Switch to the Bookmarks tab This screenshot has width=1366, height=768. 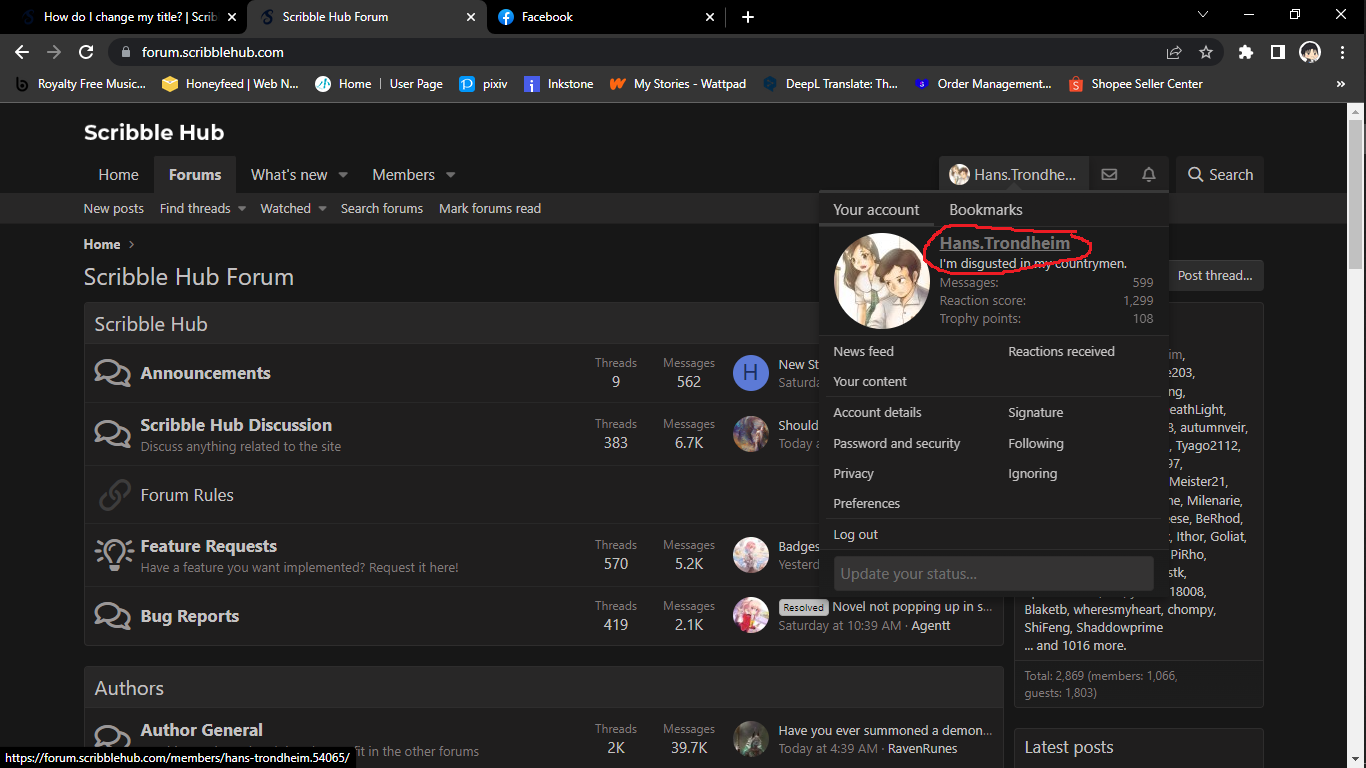pos(985,210)
